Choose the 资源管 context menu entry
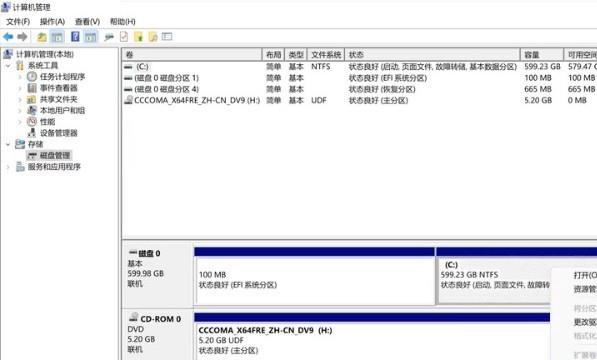 click(x=585, y=289)
